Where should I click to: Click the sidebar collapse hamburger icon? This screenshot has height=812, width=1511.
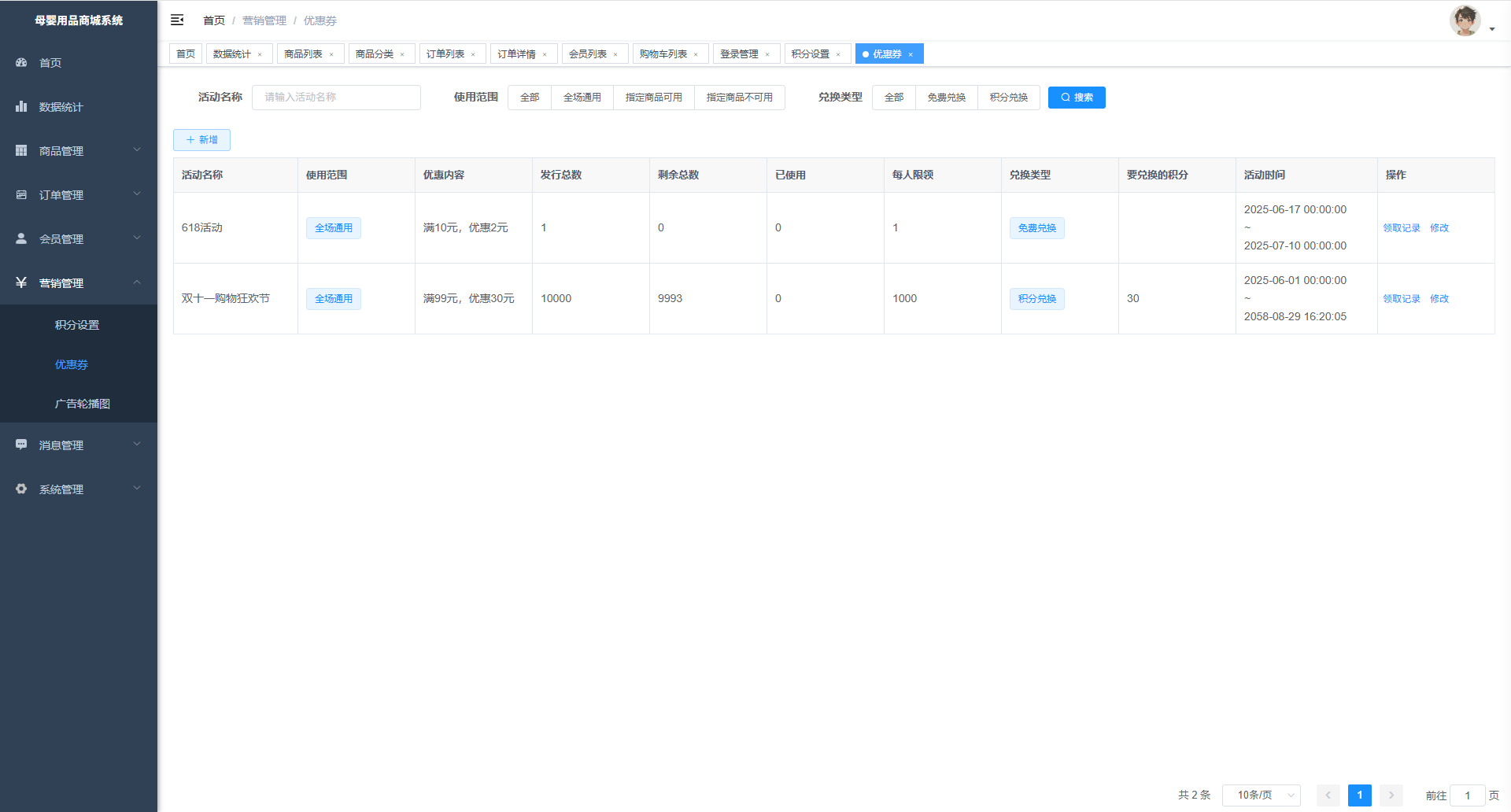pyautogui.click(x=177, y=20)
